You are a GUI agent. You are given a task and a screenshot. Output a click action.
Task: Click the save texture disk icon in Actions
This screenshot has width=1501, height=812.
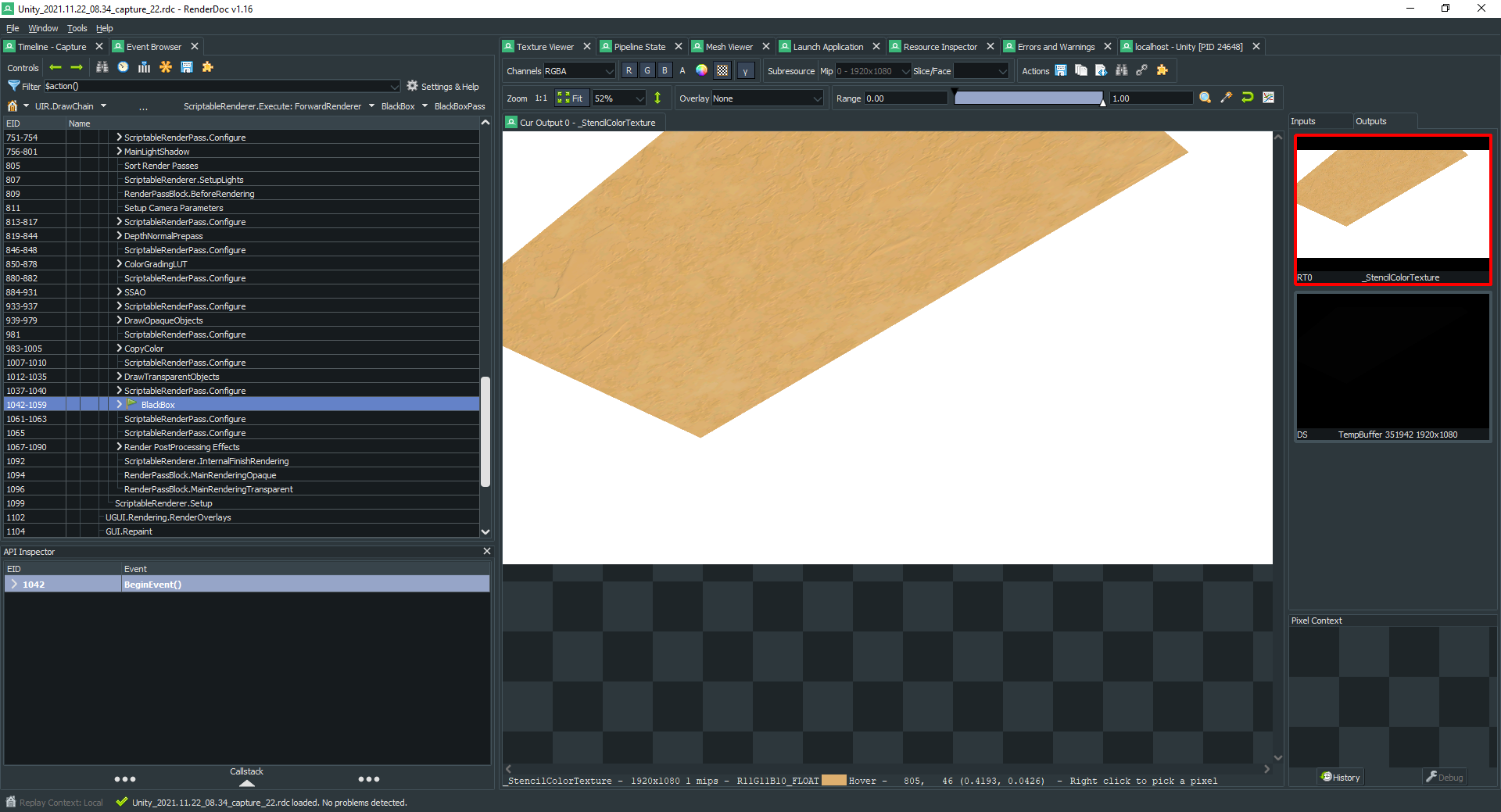click(x=1061, y=70)
